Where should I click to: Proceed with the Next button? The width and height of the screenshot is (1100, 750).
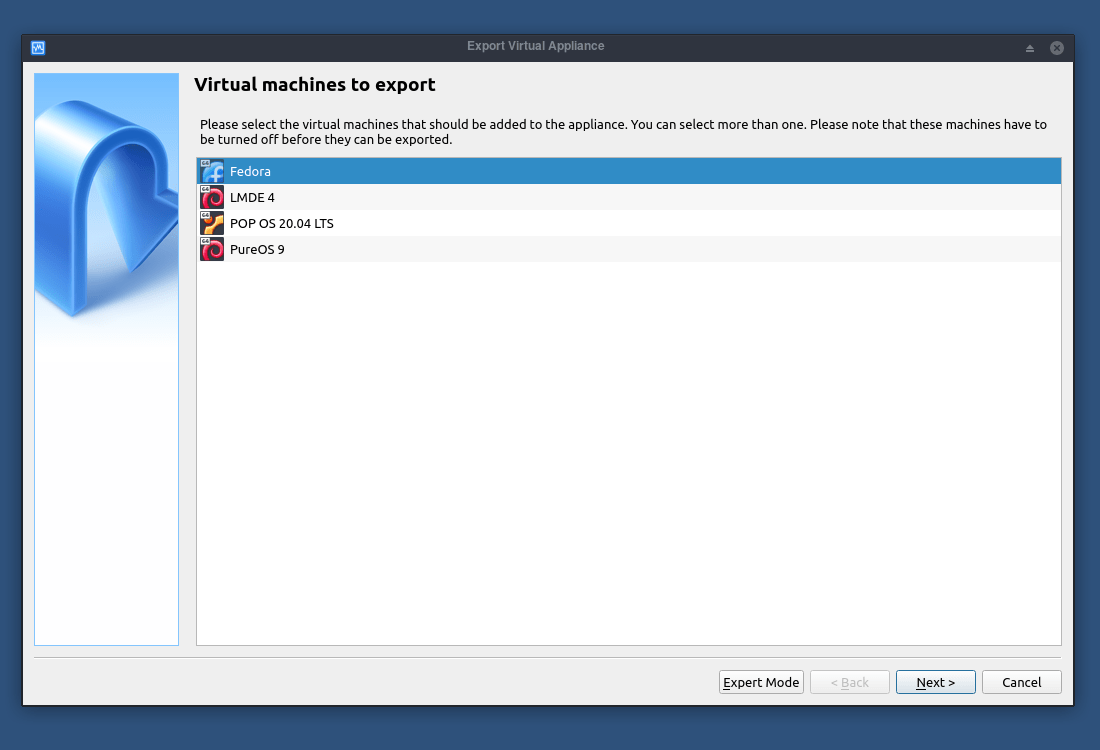click(x=935, y=682)
